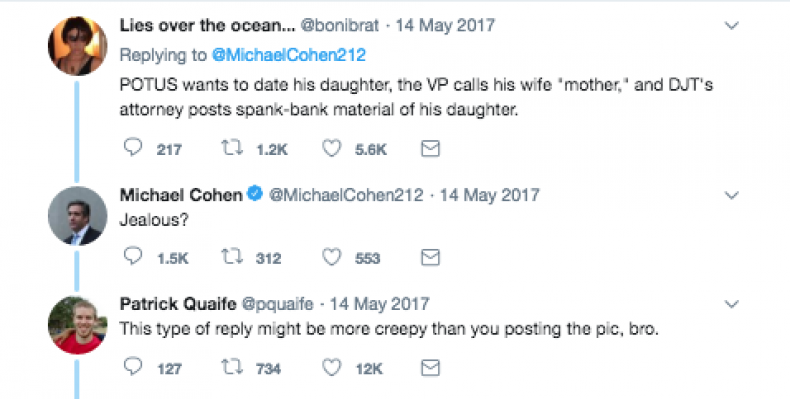The width and height of the screenshot is (790, 399).
Task: Like Patrick Quaife's tweet with 12K likes
Action: (332, 368)
